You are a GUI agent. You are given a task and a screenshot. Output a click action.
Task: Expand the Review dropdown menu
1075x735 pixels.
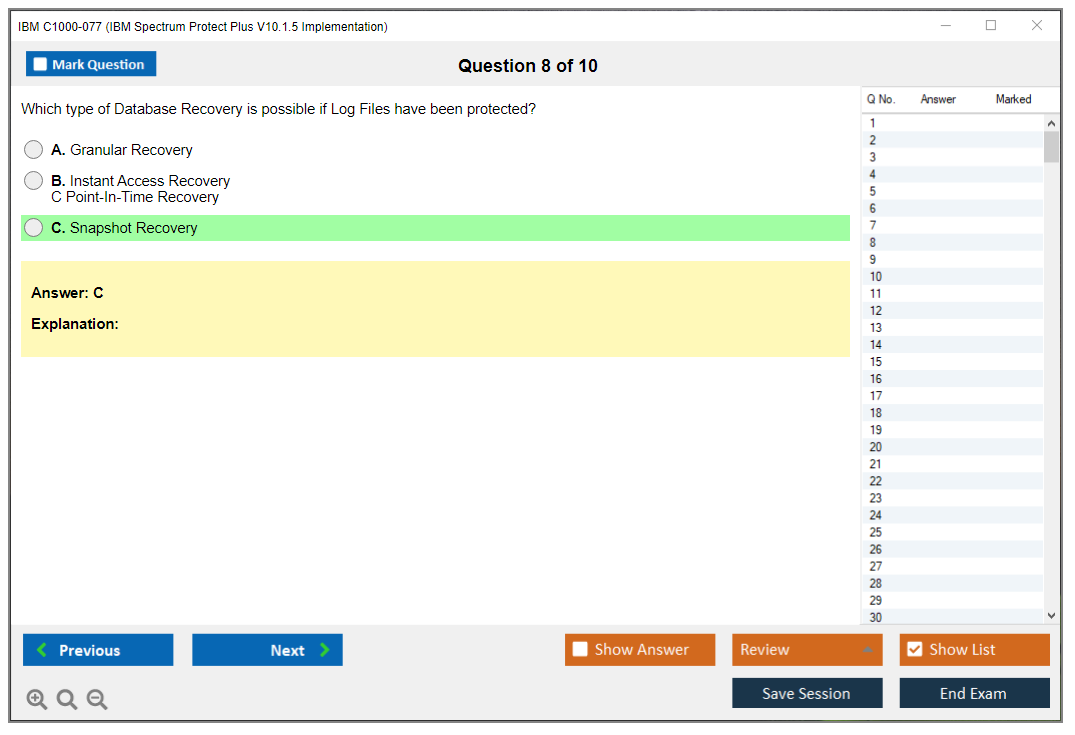[867, 650]
